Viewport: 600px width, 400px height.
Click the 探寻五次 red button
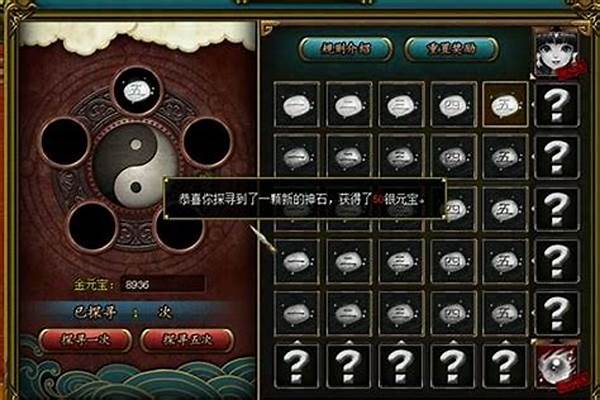pos(187,340)
